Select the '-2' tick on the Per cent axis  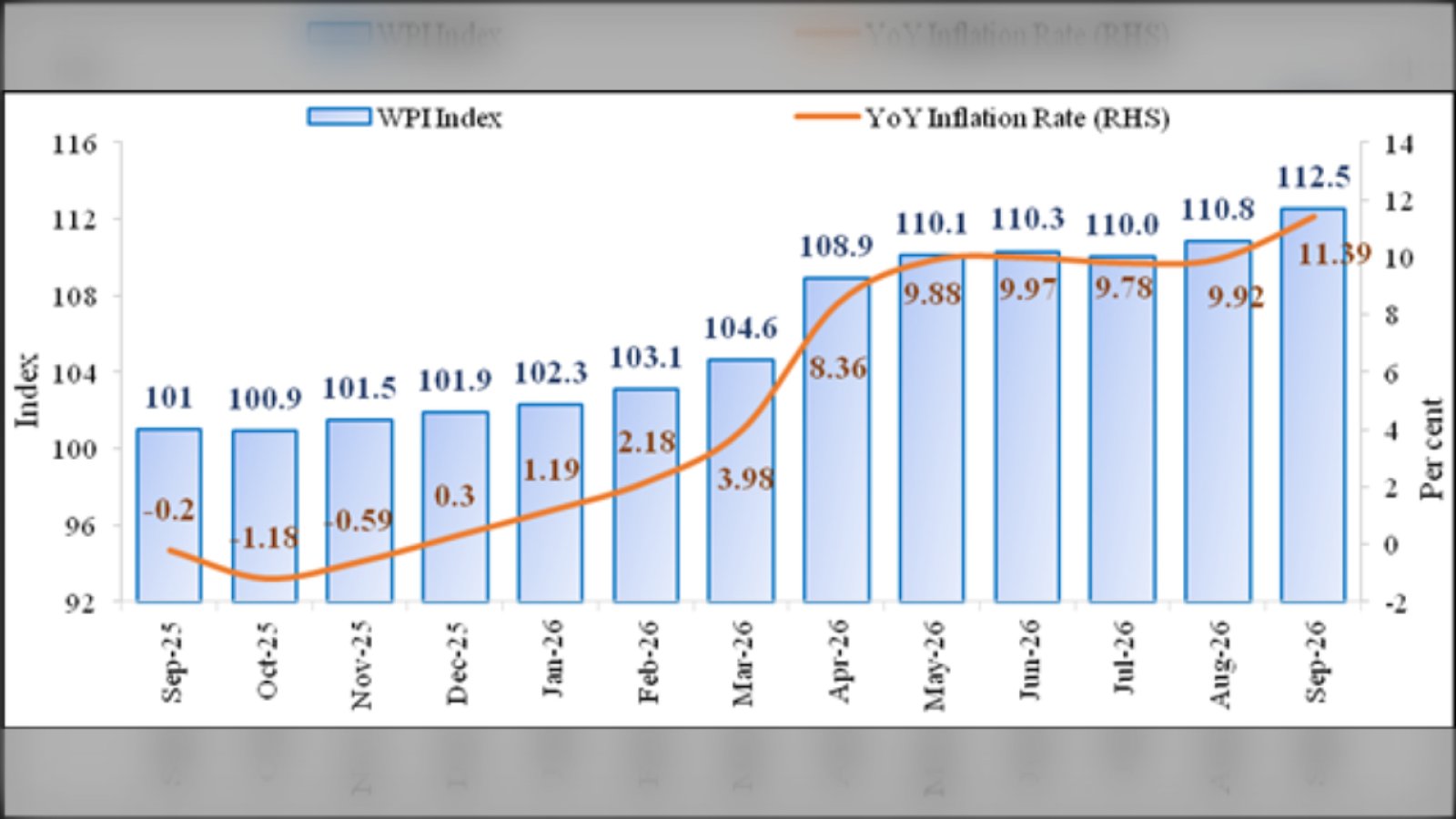[x=1395, y=602]
